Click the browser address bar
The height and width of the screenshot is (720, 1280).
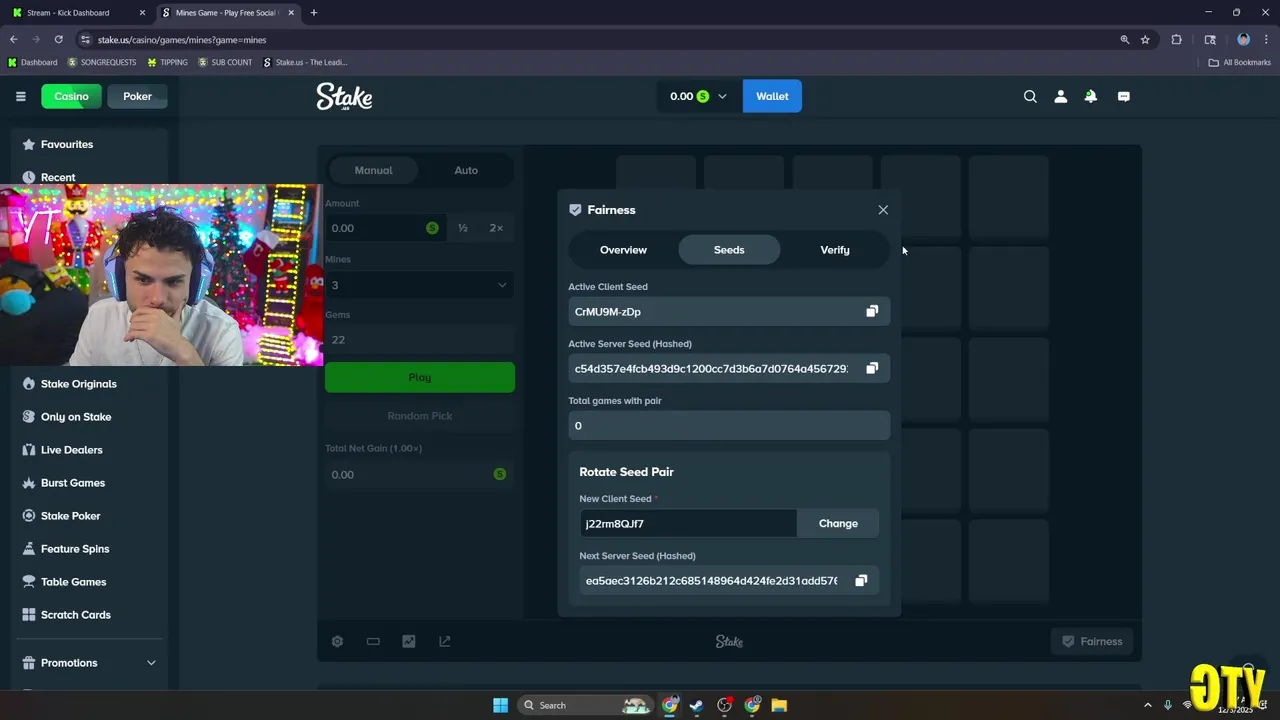click(x=600, y=40)
